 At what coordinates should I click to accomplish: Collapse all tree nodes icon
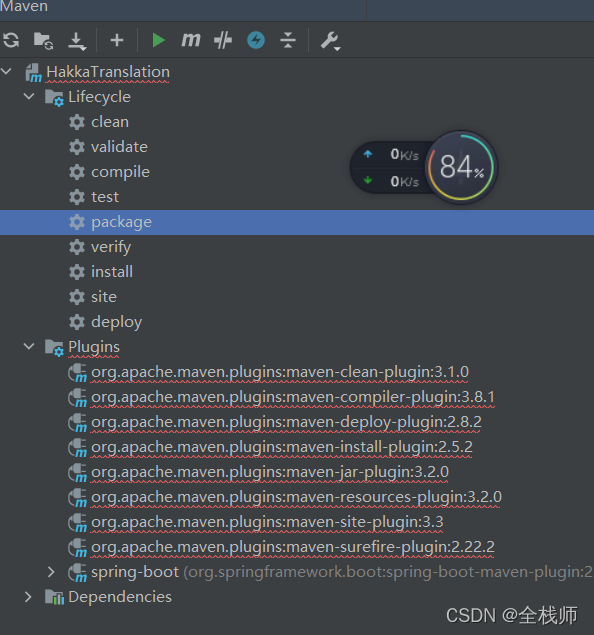pos(288,40)
